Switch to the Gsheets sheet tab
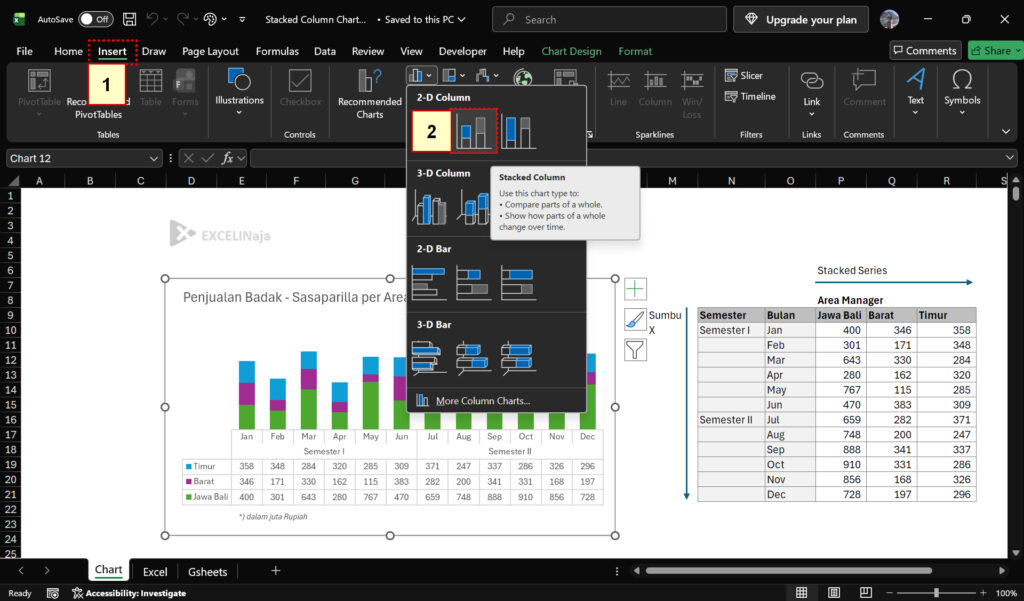This screenshot has height=601, width=1024. click(208, 572)
